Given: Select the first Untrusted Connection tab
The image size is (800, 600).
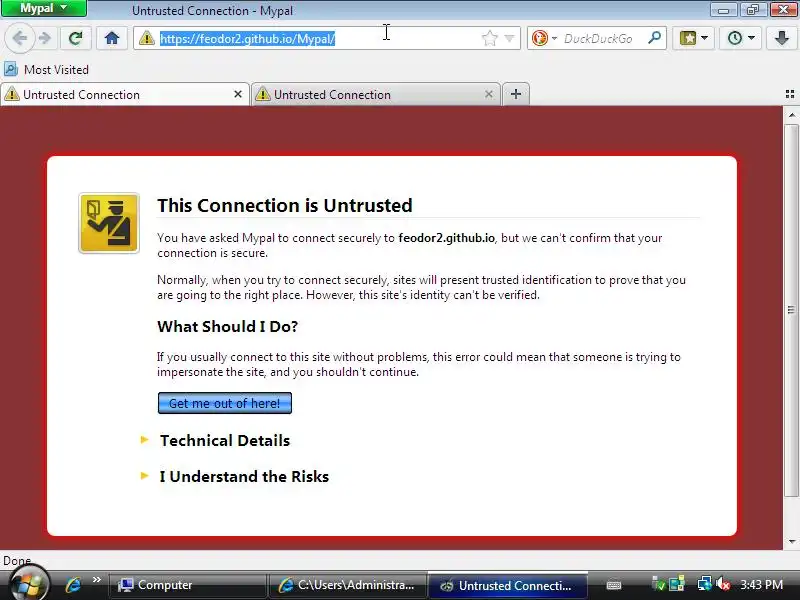Looking at the screenshot, I should [x=124, y=94].
